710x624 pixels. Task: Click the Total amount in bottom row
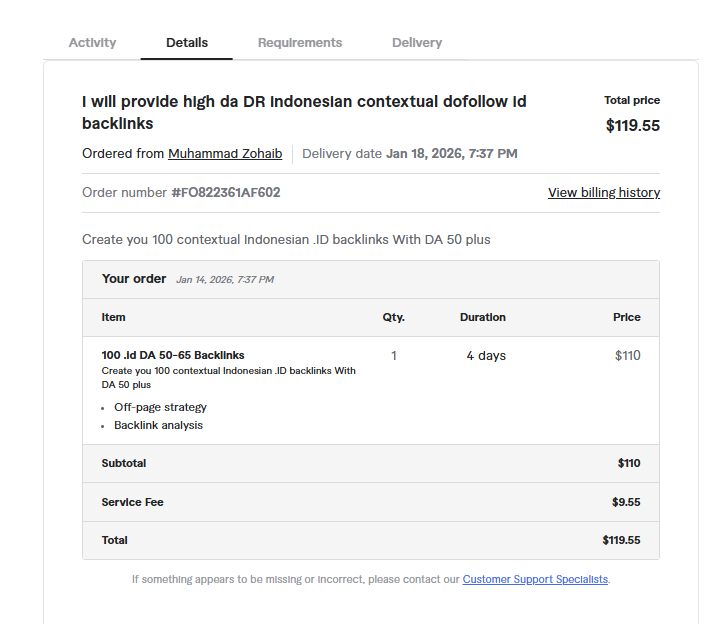(621, 540)
